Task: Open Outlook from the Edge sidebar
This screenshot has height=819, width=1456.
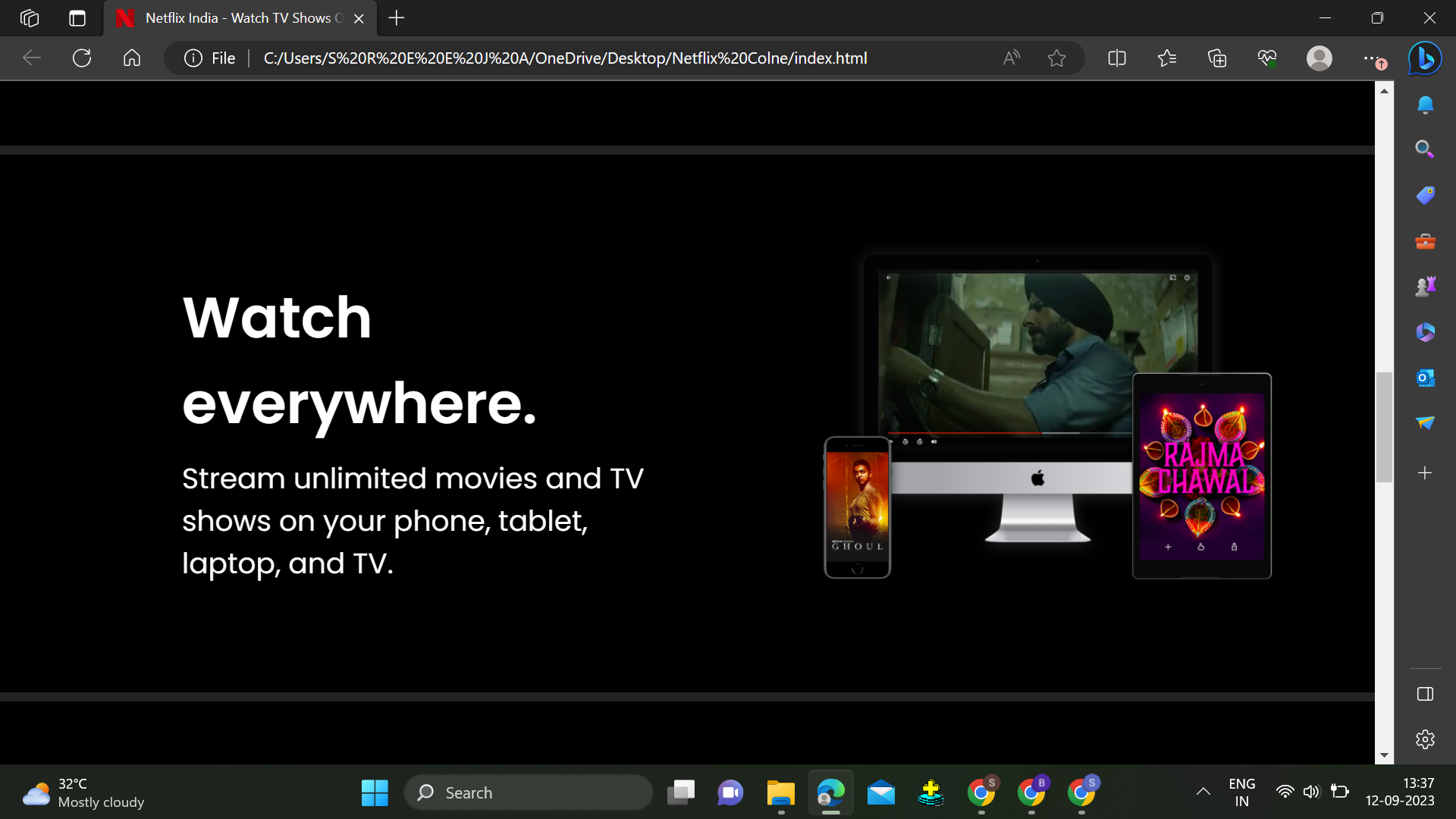Action: pyautogui.click(x=1424, y=377)
